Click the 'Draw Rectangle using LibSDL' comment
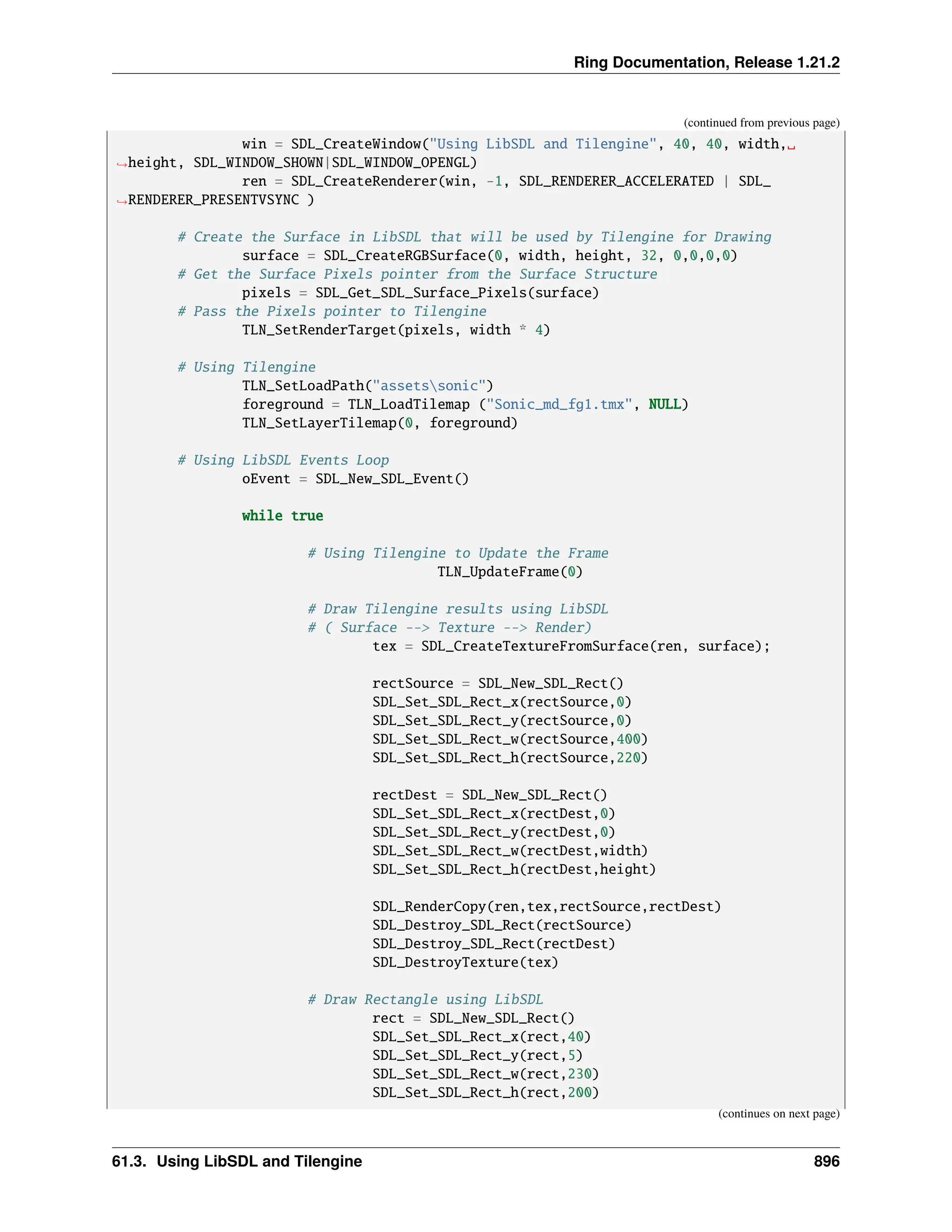This screenshot has height=1232, width=952. pos(425,1000)
